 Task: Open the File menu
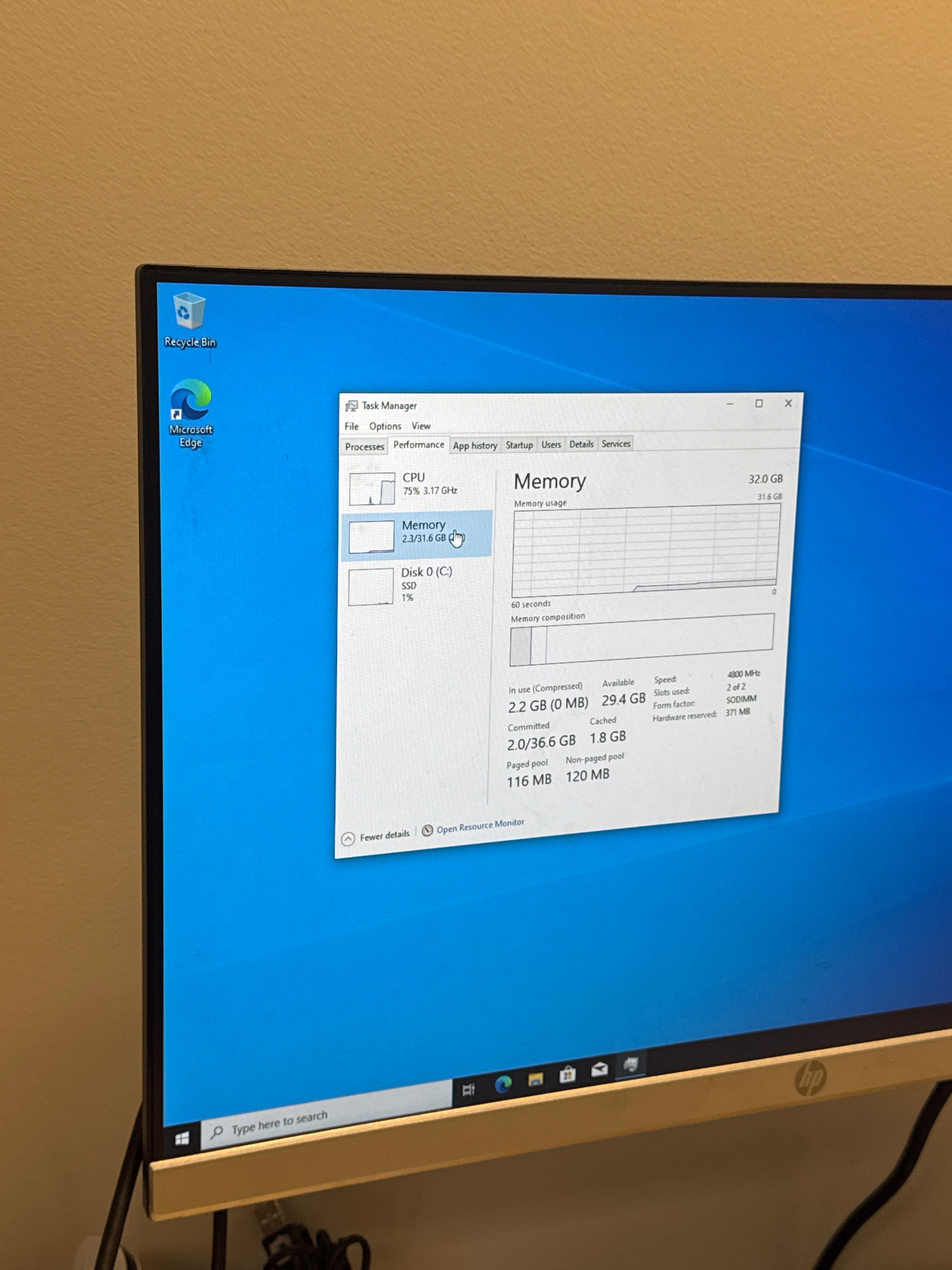click(351, 427)
